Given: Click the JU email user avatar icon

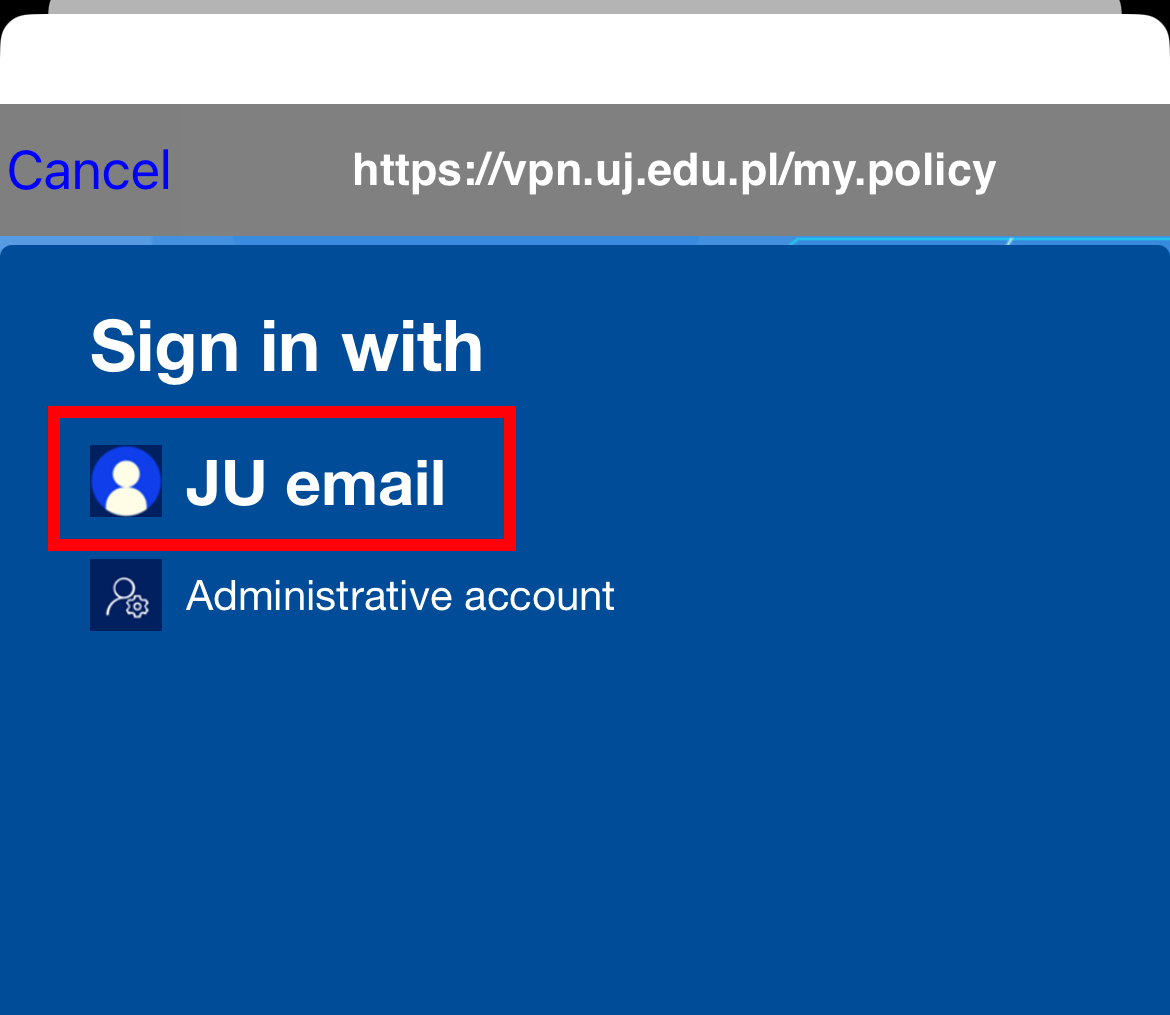Looking at the screenshot, I should 126,481.
